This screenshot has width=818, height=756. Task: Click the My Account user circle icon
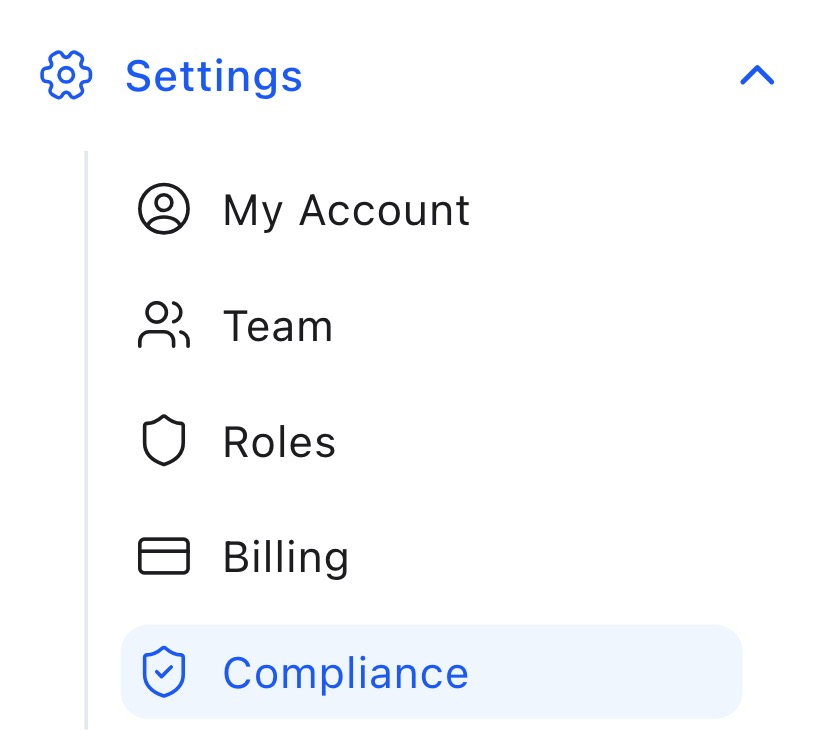163,210
